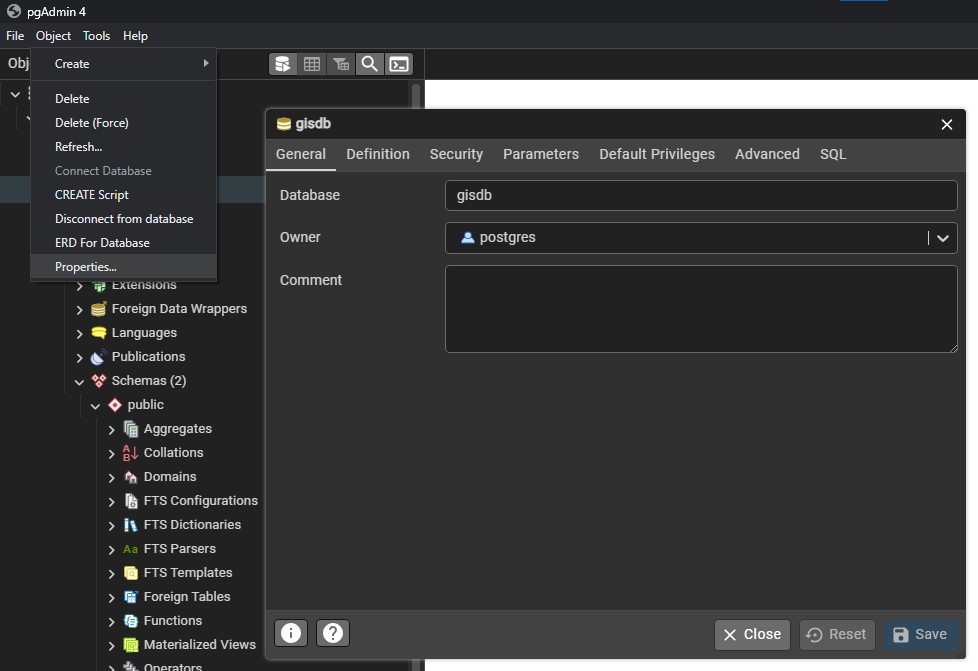Click the Database name field
978x671 pixels.
pyautogui.click(x=701, y=195)
